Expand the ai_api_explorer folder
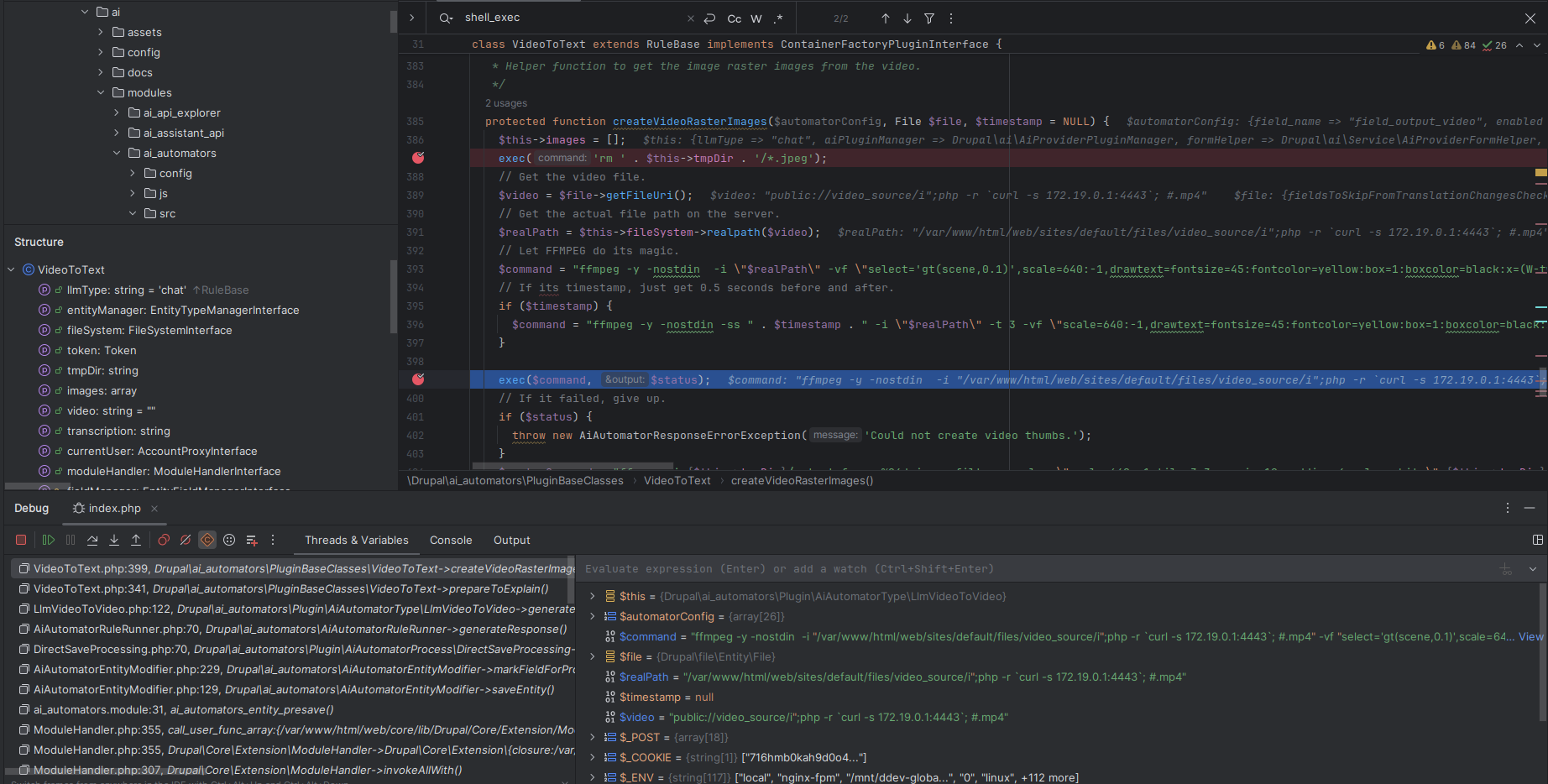Viewport: 1548px width, 784px height. [117, 112]
